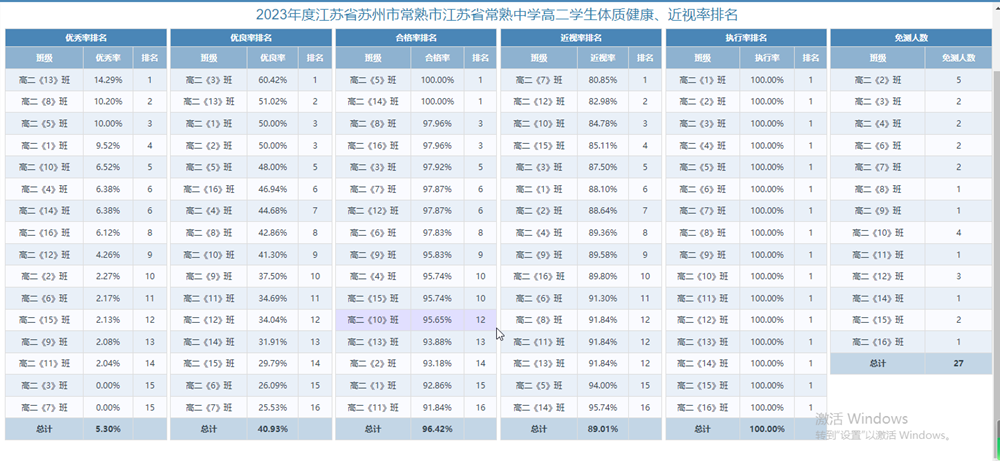This screenshot has width=1000, height=461.
Task: Click the 97.83% pass rate cell
Action: (x=438, y=233)
